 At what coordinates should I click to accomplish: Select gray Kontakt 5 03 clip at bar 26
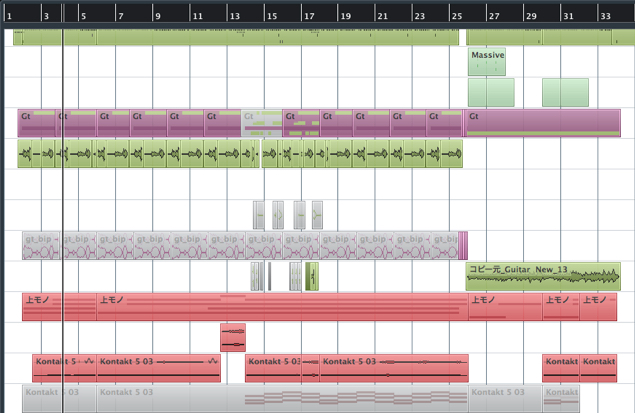pos(505,399)
